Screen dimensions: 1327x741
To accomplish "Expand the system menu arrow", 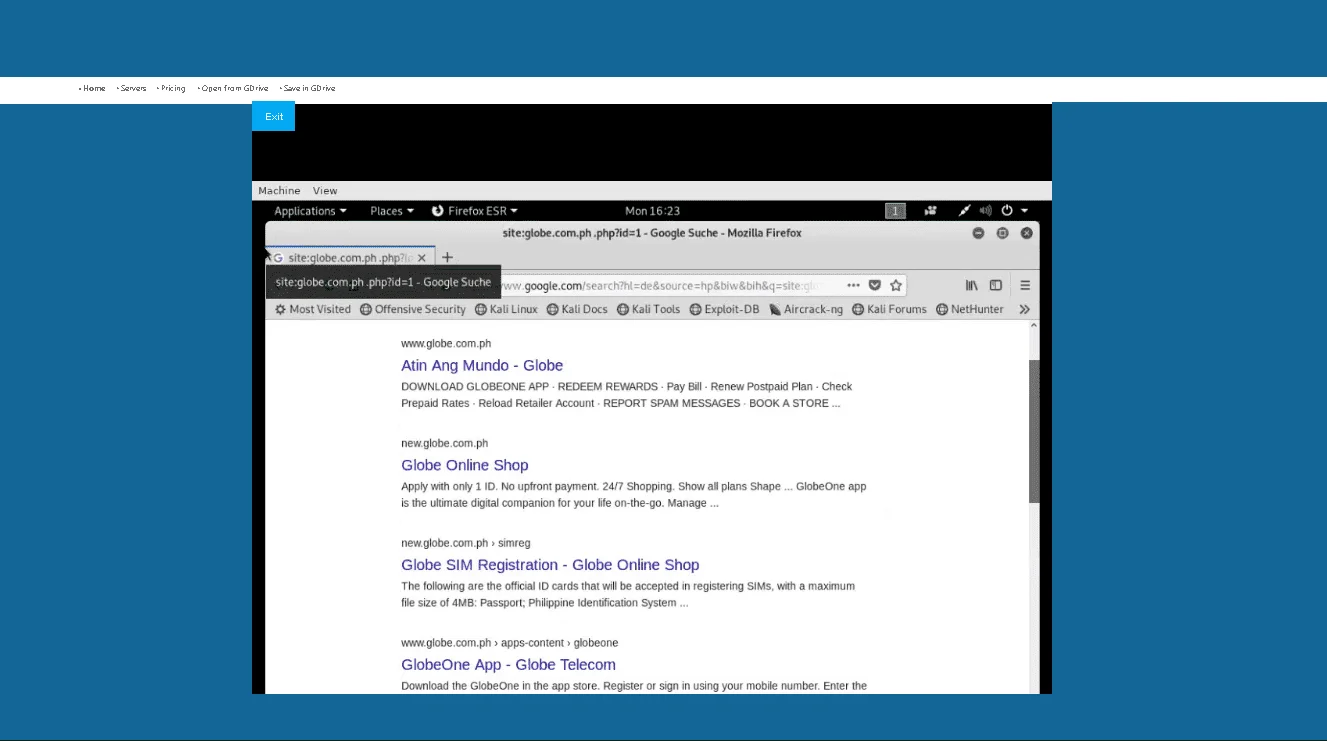I will [1024, 211].
